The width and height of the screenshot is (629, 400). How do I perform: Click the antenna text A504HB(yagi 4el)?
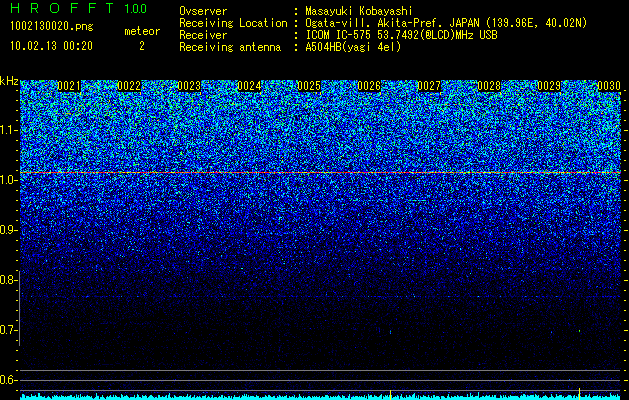click(x=353, y=47)
